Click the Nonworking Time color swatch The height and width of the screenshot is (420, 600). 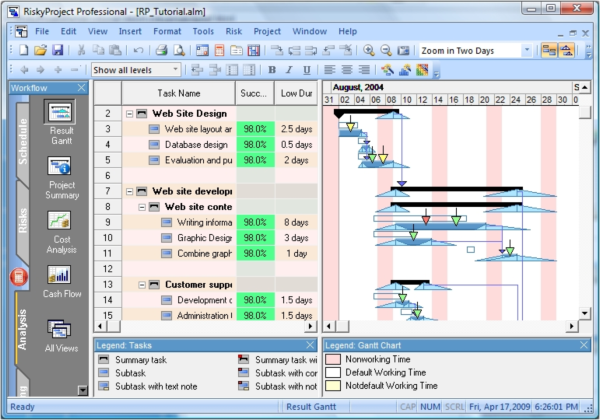pos(331,358)
